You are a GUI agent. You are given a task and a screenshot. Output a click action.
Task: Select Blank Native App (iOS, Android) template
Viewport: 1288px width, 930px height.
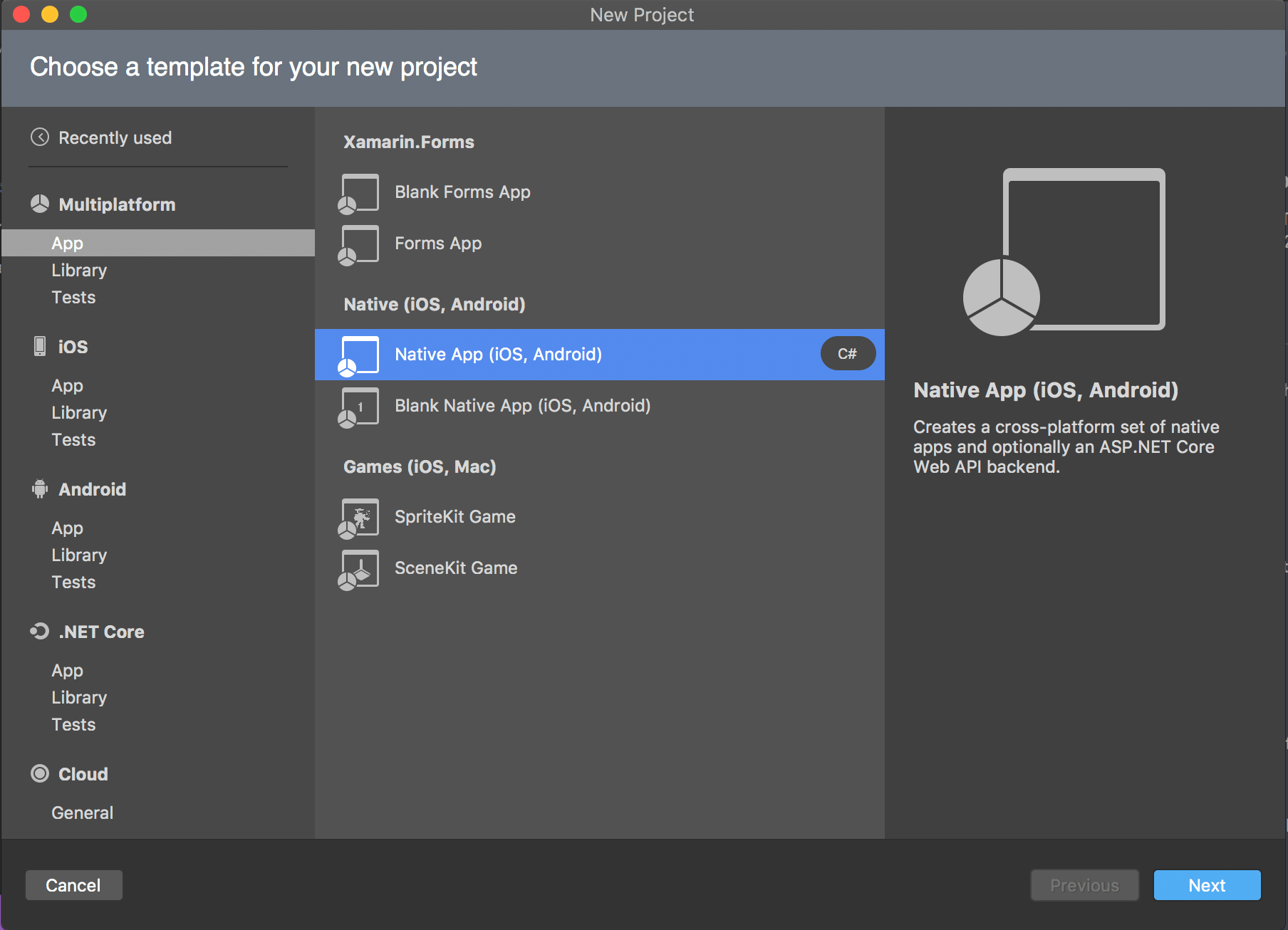point(522,405)
